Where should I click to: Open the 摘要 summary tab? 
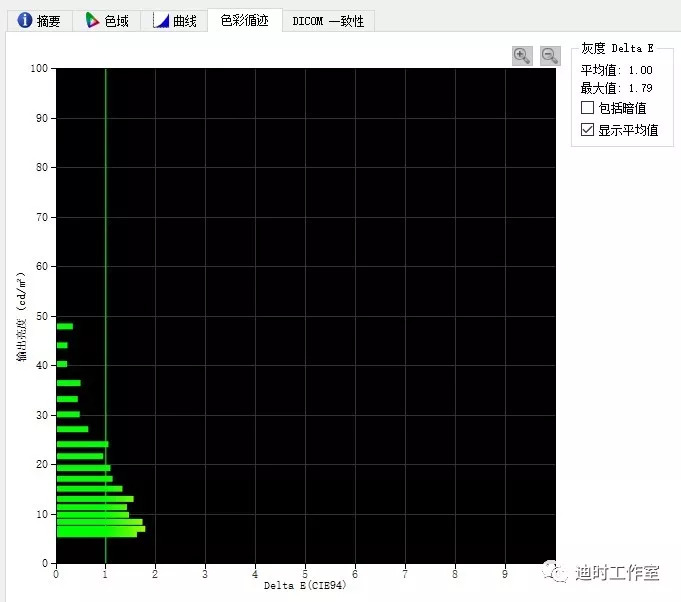coord(39,20)
